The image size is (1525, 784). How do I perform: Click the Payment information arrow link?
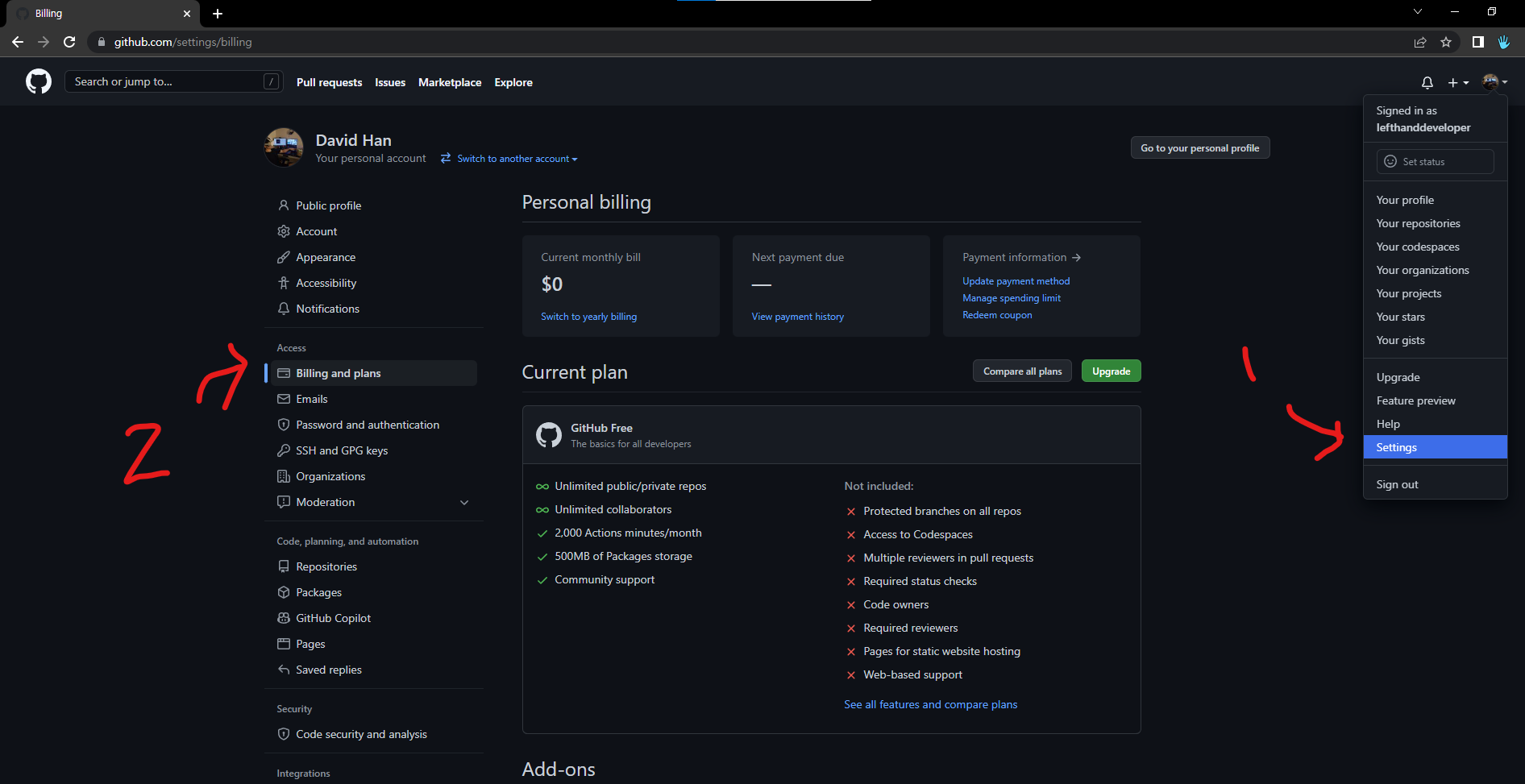point(1021,257)
